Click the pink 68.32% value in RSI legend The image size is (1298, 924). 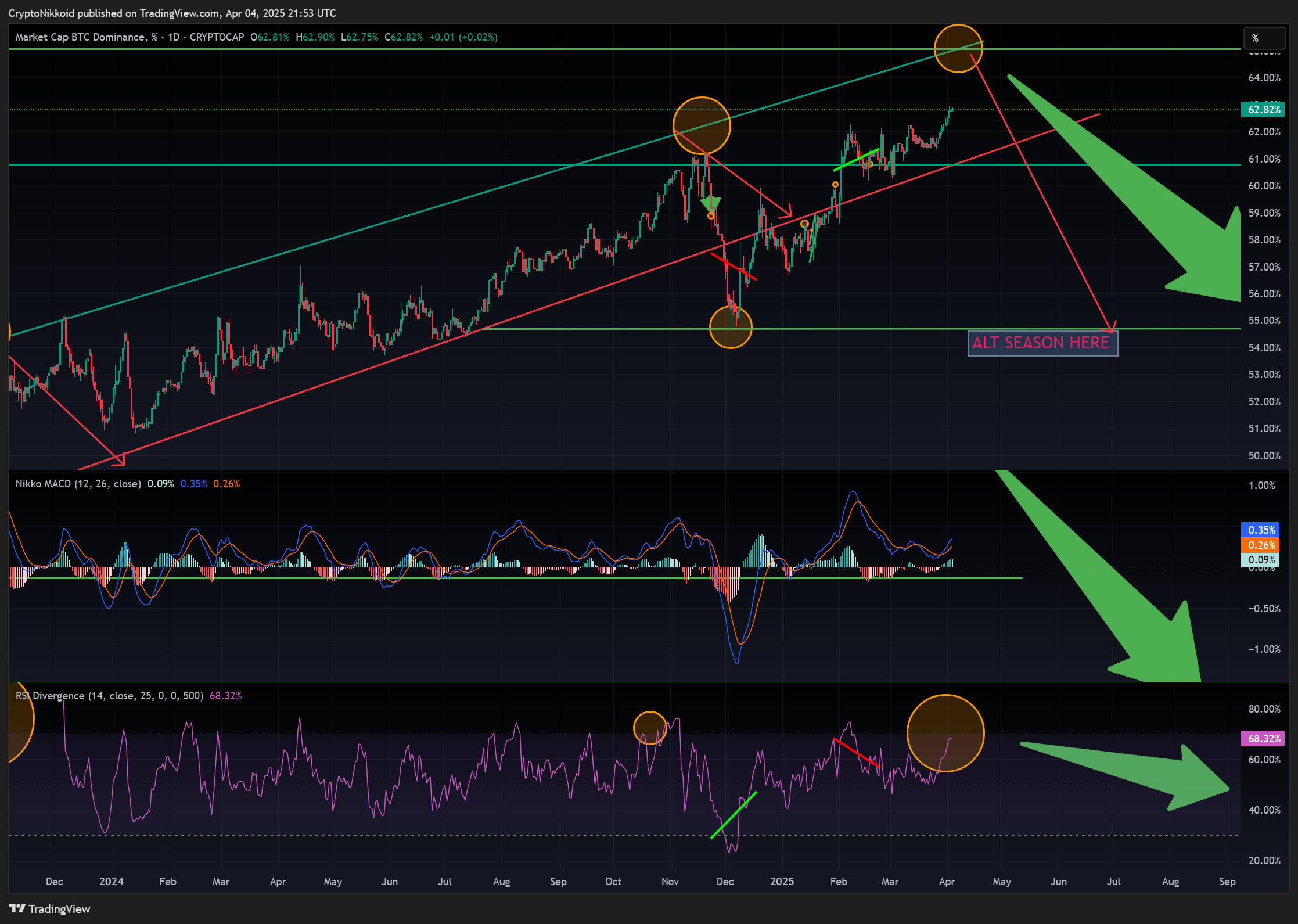tap(225, 696)
